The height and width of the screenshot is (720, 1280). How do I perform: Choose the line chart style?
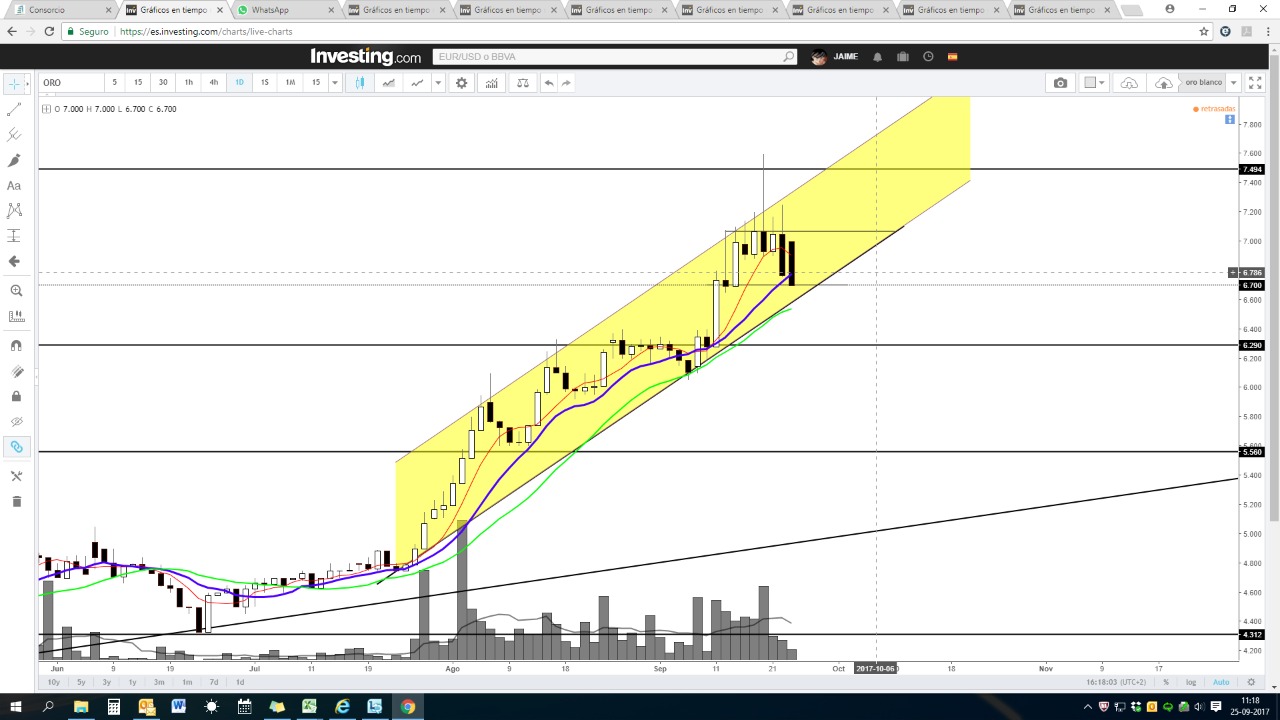[x=416, y=83]
